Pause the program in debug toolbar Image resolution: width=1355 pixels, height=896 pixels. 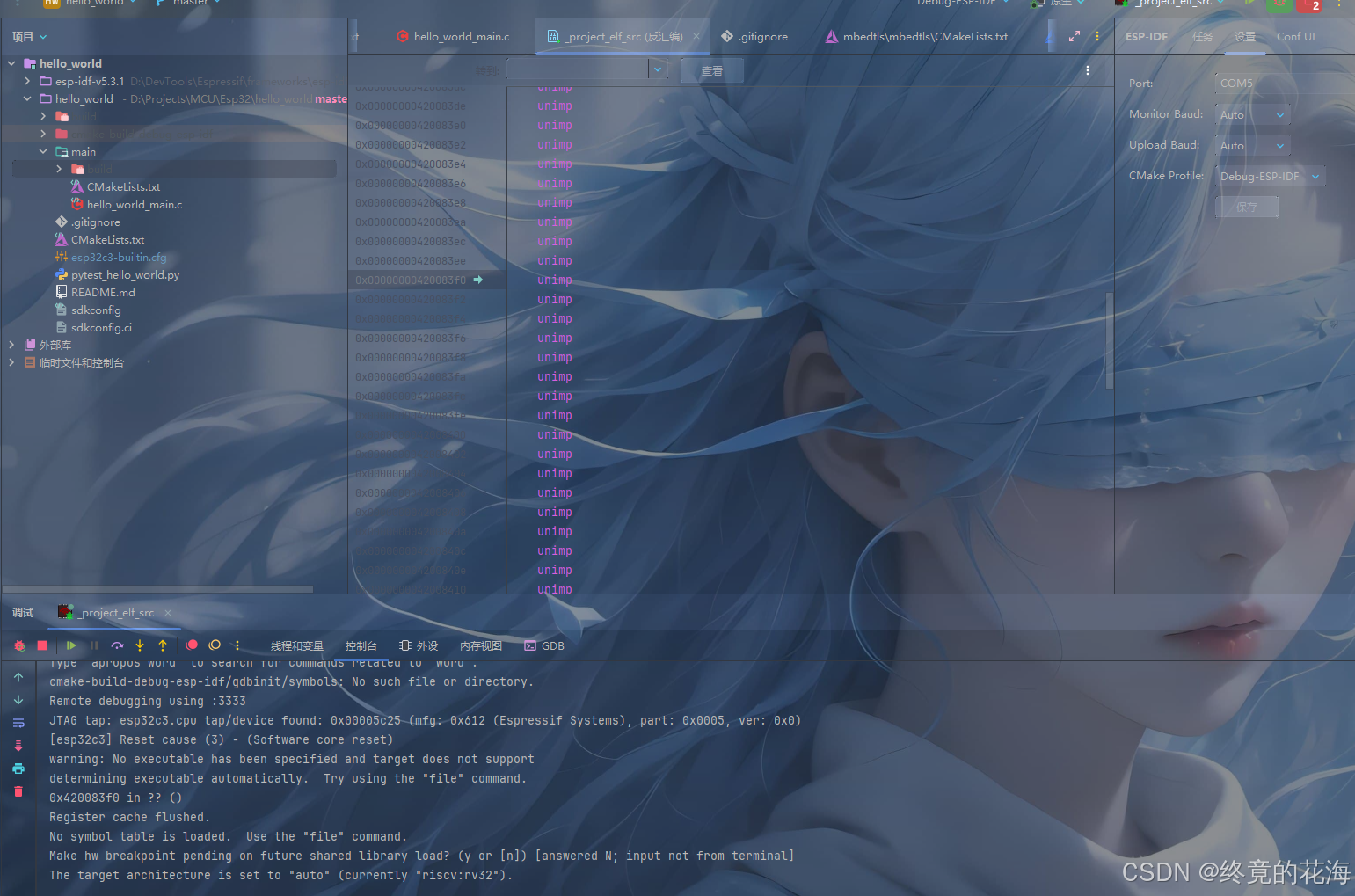tap(94, 645)
